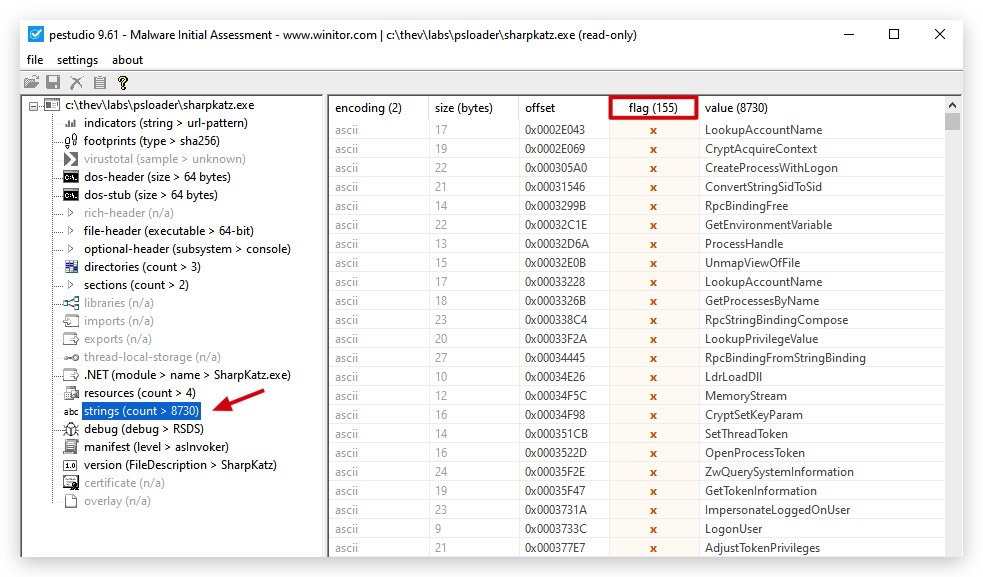The width and height of the screenshot is (983, 577).
Task: Open the about menu
Action: (127, 60)
